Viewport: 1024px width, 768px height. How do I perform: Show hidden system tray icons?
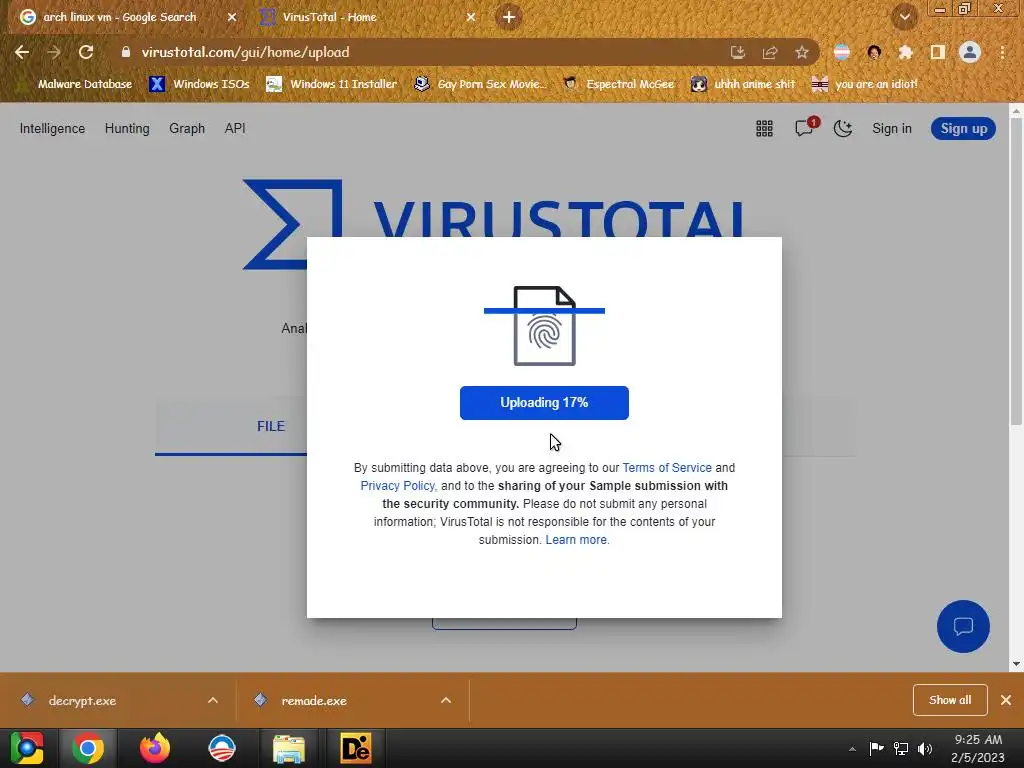click(852, 749)
